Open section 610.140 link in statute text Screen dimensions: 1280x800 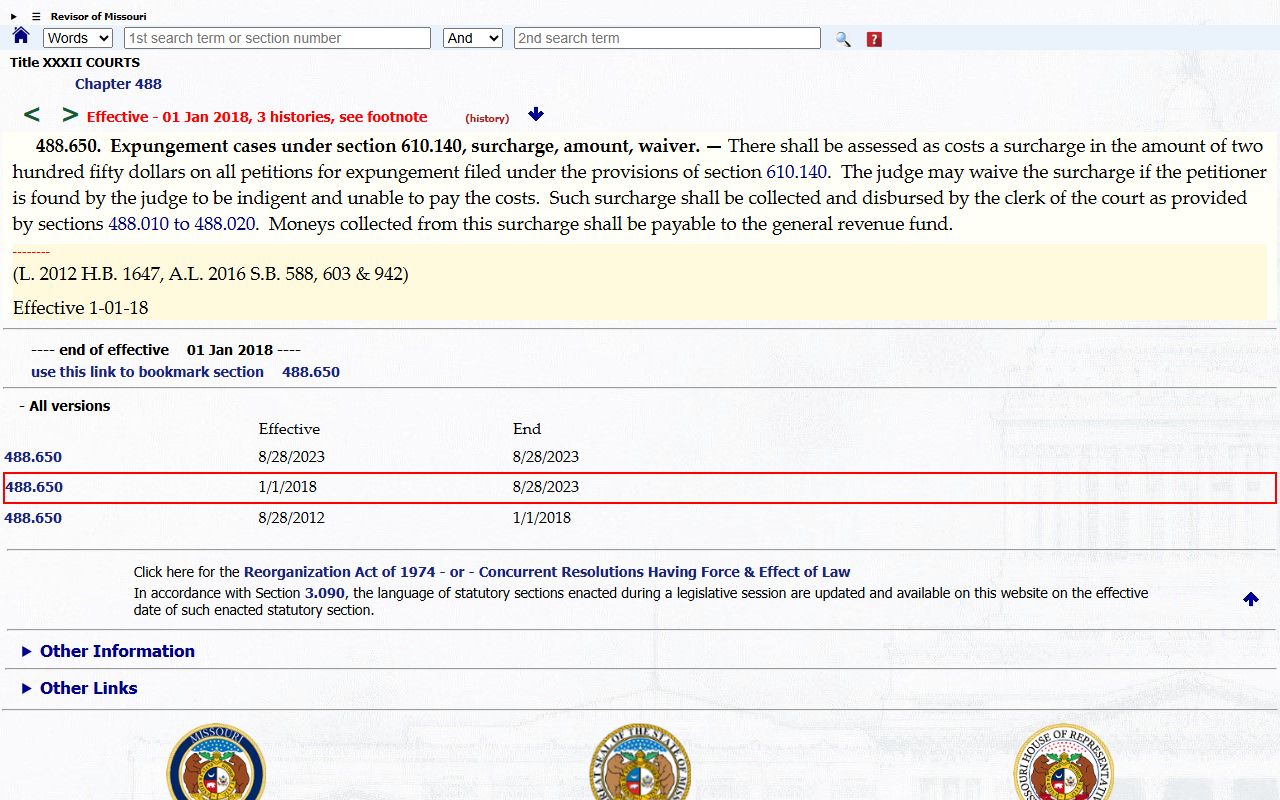point(797,172)
